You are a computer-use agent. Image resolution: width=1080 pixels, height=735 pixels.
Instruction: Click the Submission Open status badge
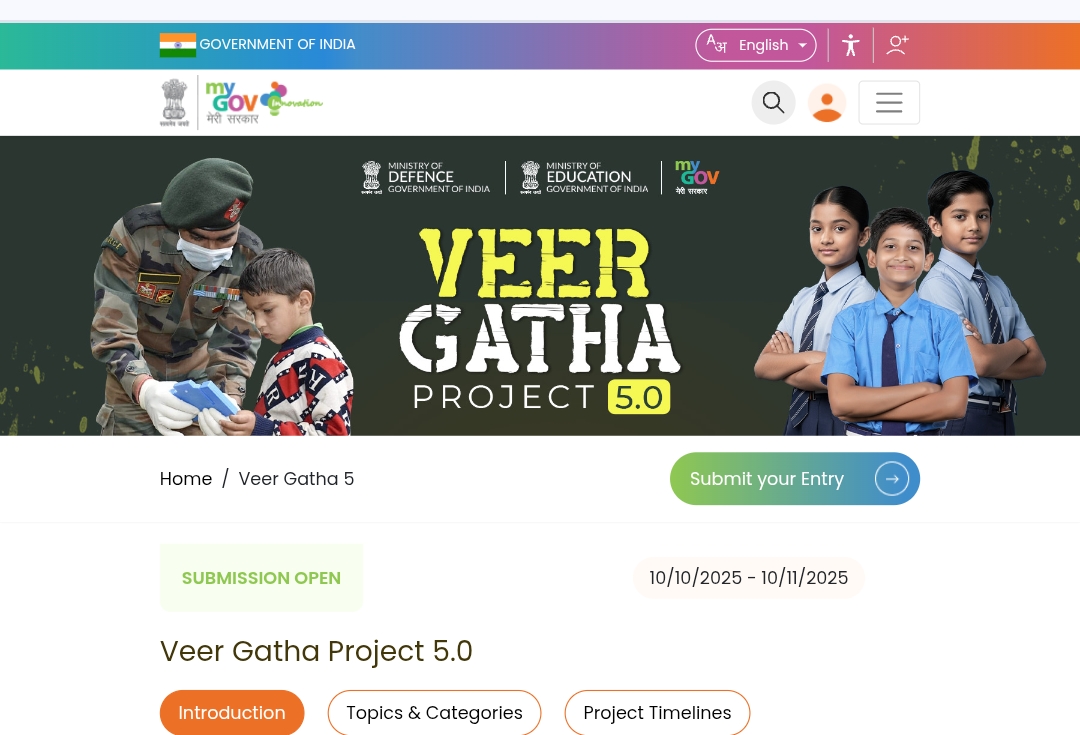[261, 578]
